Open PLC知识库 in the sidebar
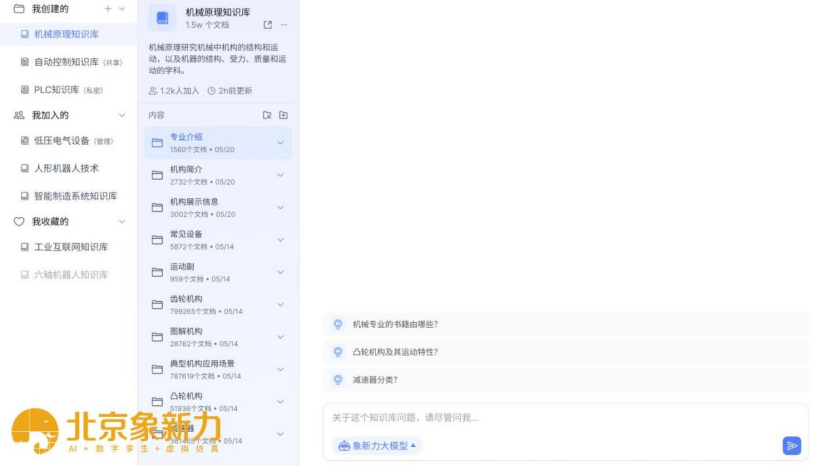831x466 pixels. (x=56, y=89)
